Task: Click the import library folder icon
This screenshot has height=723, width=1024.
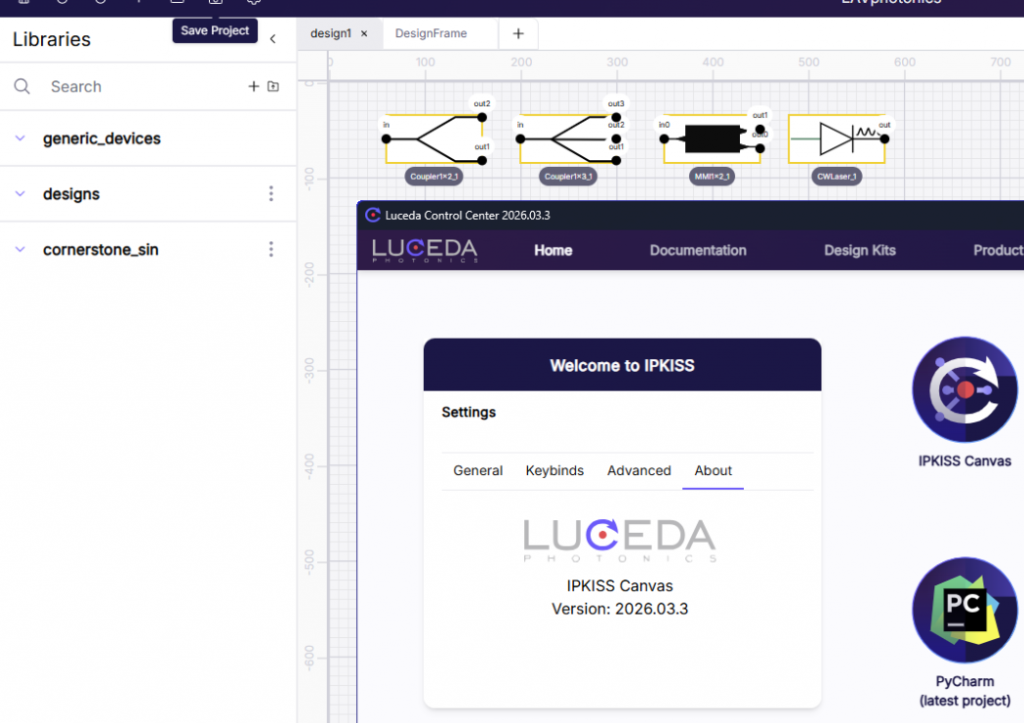Action: pyautogui.click(x=273, y=87)
